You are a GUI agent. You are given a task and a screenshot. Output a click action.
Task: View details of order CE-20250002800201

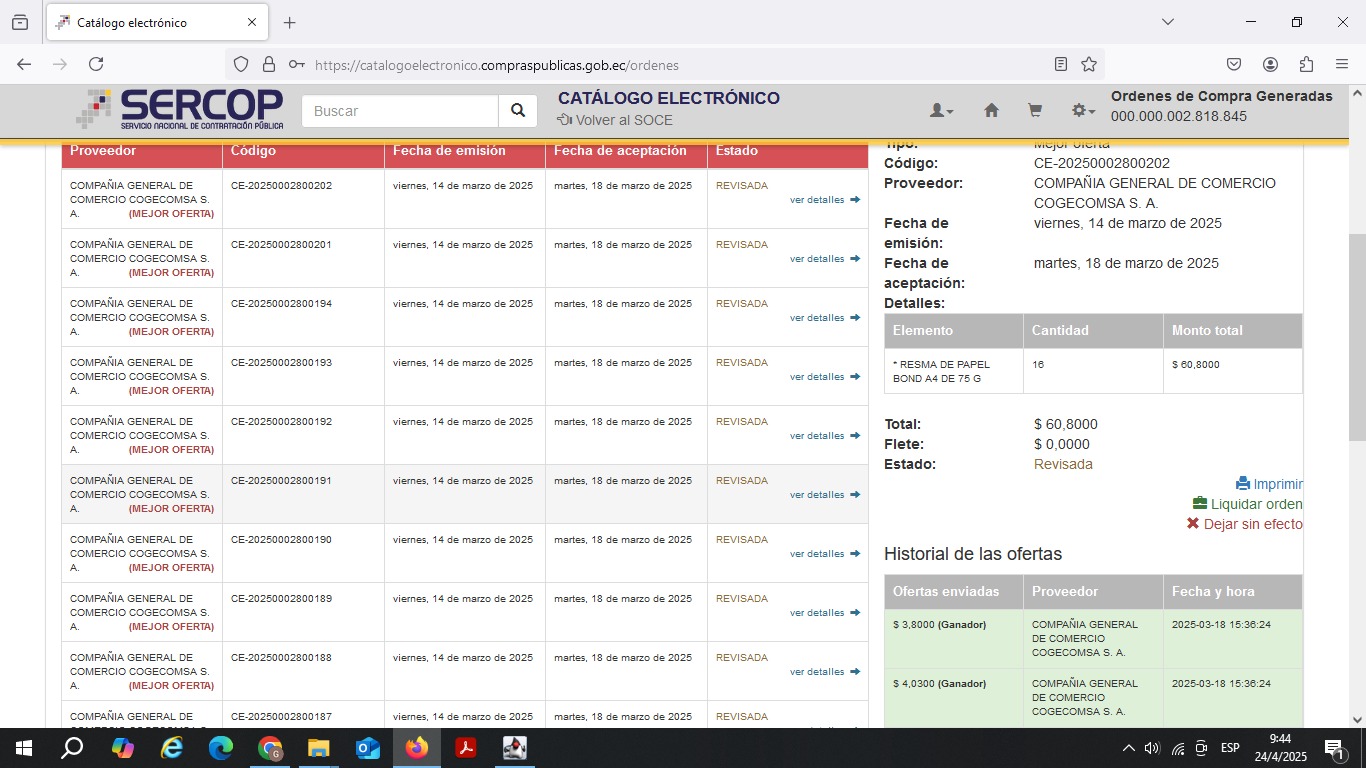coord(824,259)
